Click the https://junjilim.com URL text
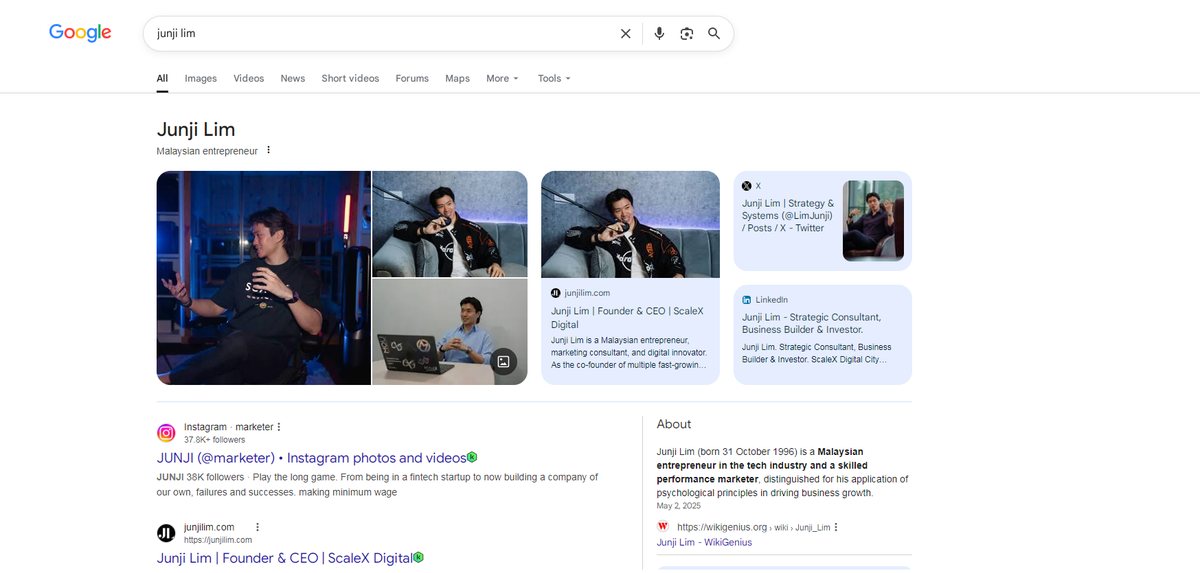 click(218, 540)
